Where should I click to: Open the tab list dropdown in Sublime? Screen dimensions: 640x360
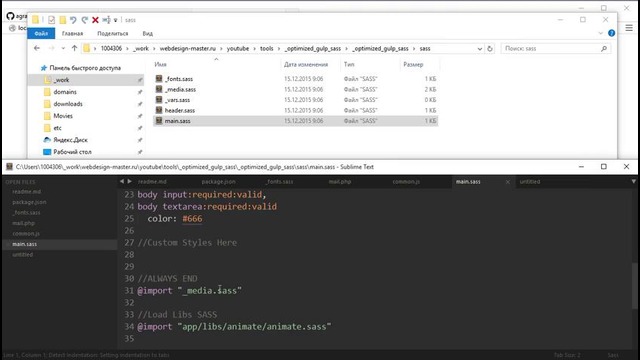click(x=633, y=181)
